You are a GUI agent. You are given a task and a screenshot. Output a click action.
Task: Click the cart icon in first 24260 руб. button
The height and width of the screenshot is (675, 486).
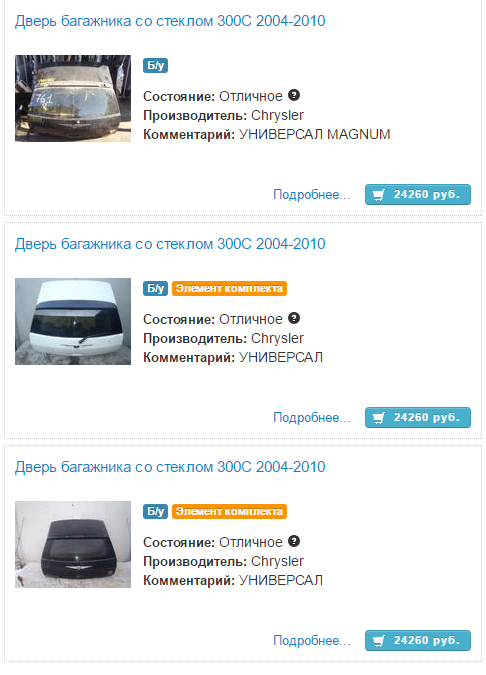point(378,195)
